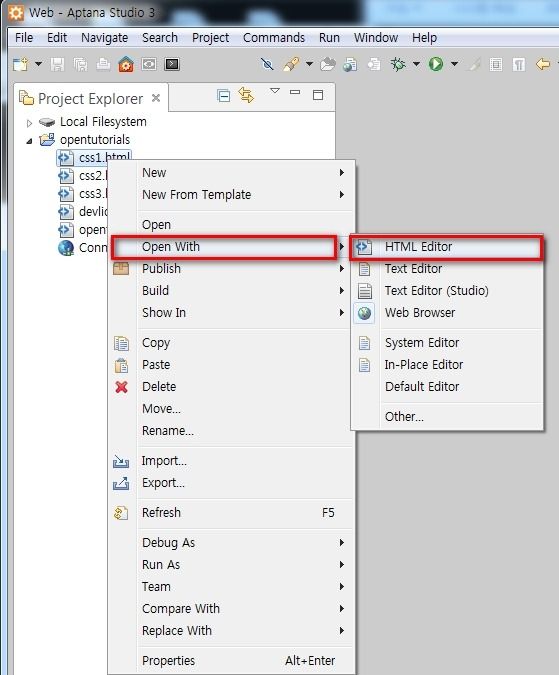
Task: Click Copy in the context menu
Action: click(232, 343)
